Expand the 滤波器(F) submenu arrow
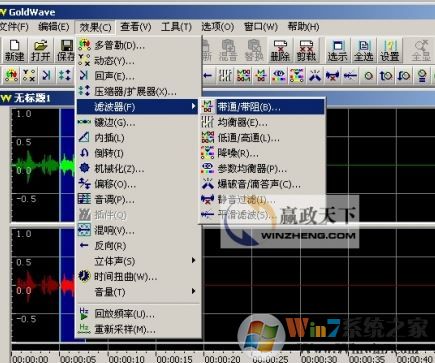Screen dimensions: 435x363 pos(193,107)
